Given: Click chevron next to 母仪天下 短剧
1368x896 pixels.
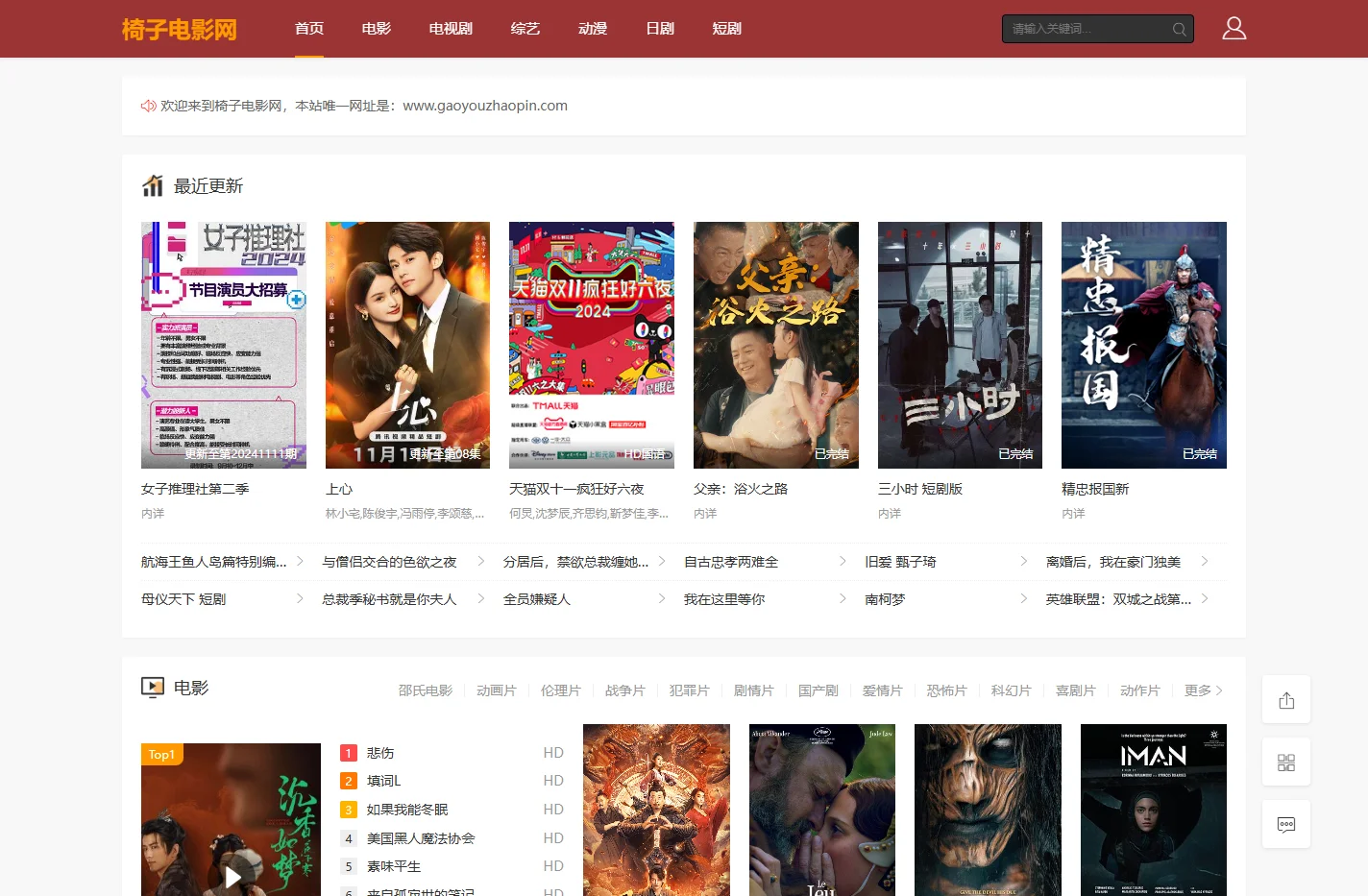Looking at the screenshot, I should pos(300,598).
